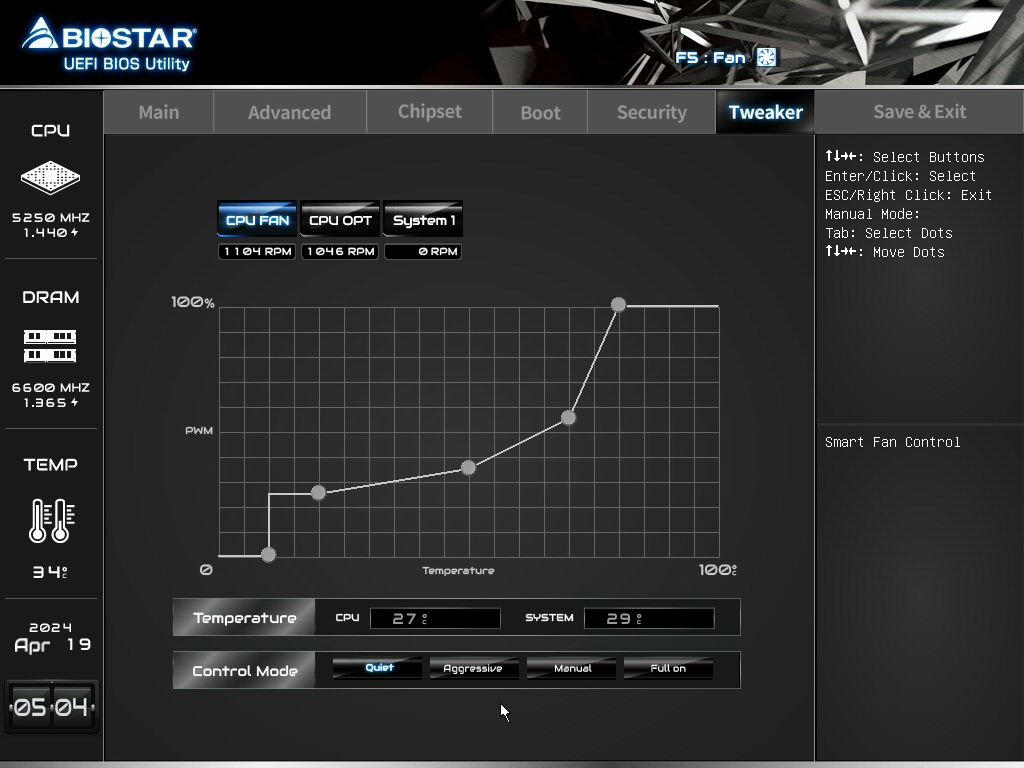The image size is (1024, 768).
Task: Click the 1.440 CPU voltage value
Action: click(51, 232)
